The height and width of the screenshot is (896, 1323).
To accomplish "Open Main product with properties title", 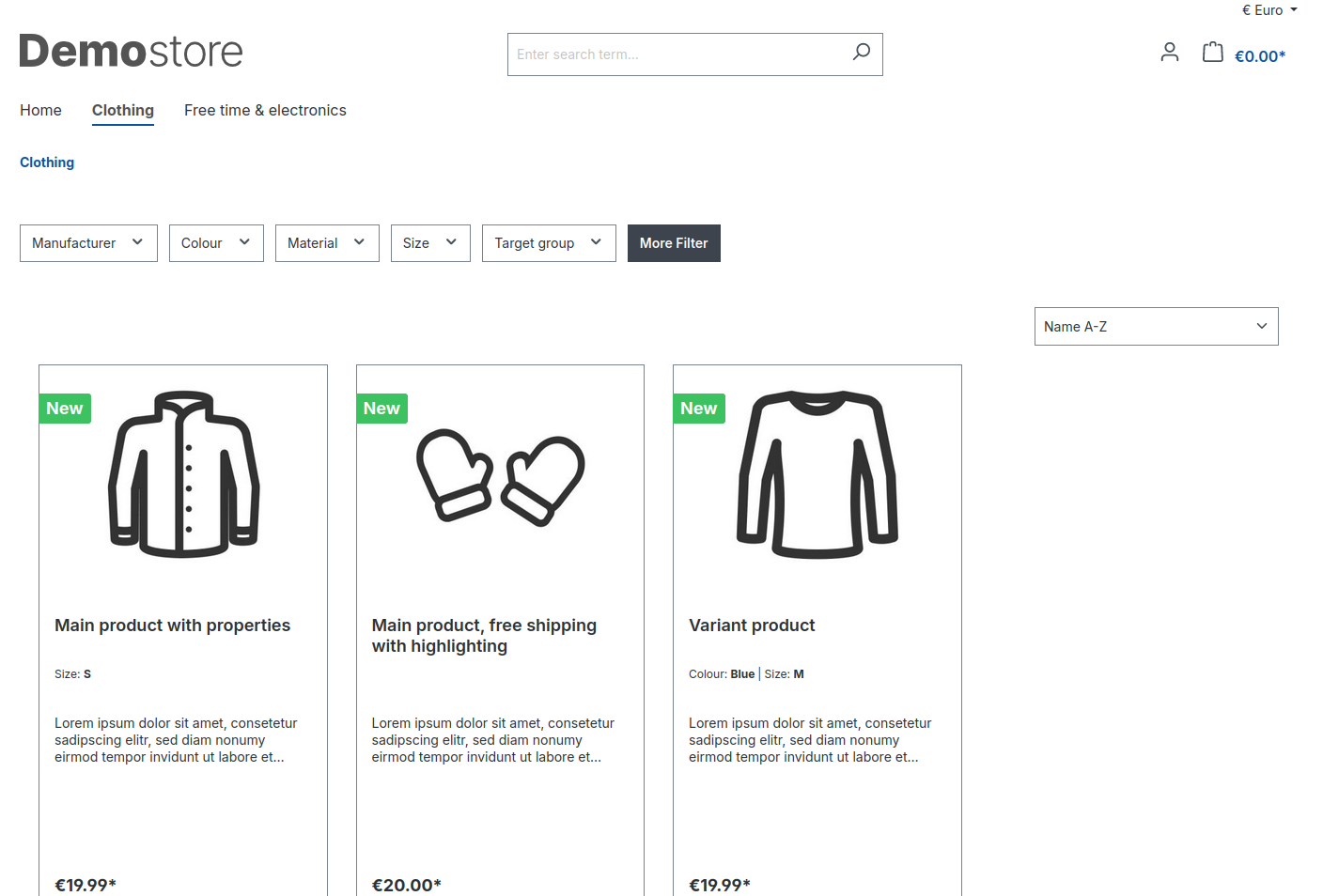I will pyautogui.click(x=172, y=626).
